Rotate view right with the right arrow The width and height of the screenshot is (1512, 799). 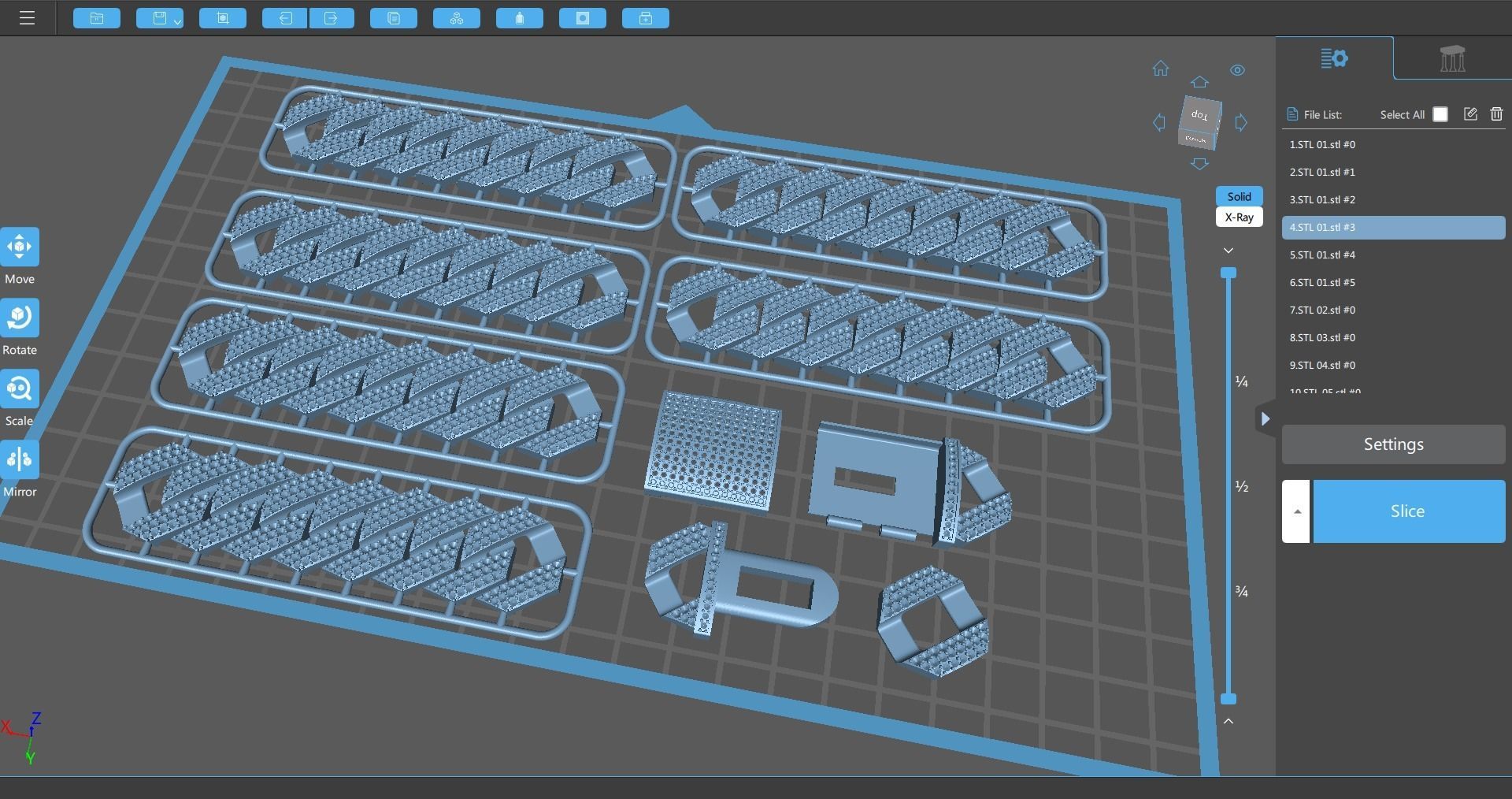click(x=1241, y=122)
